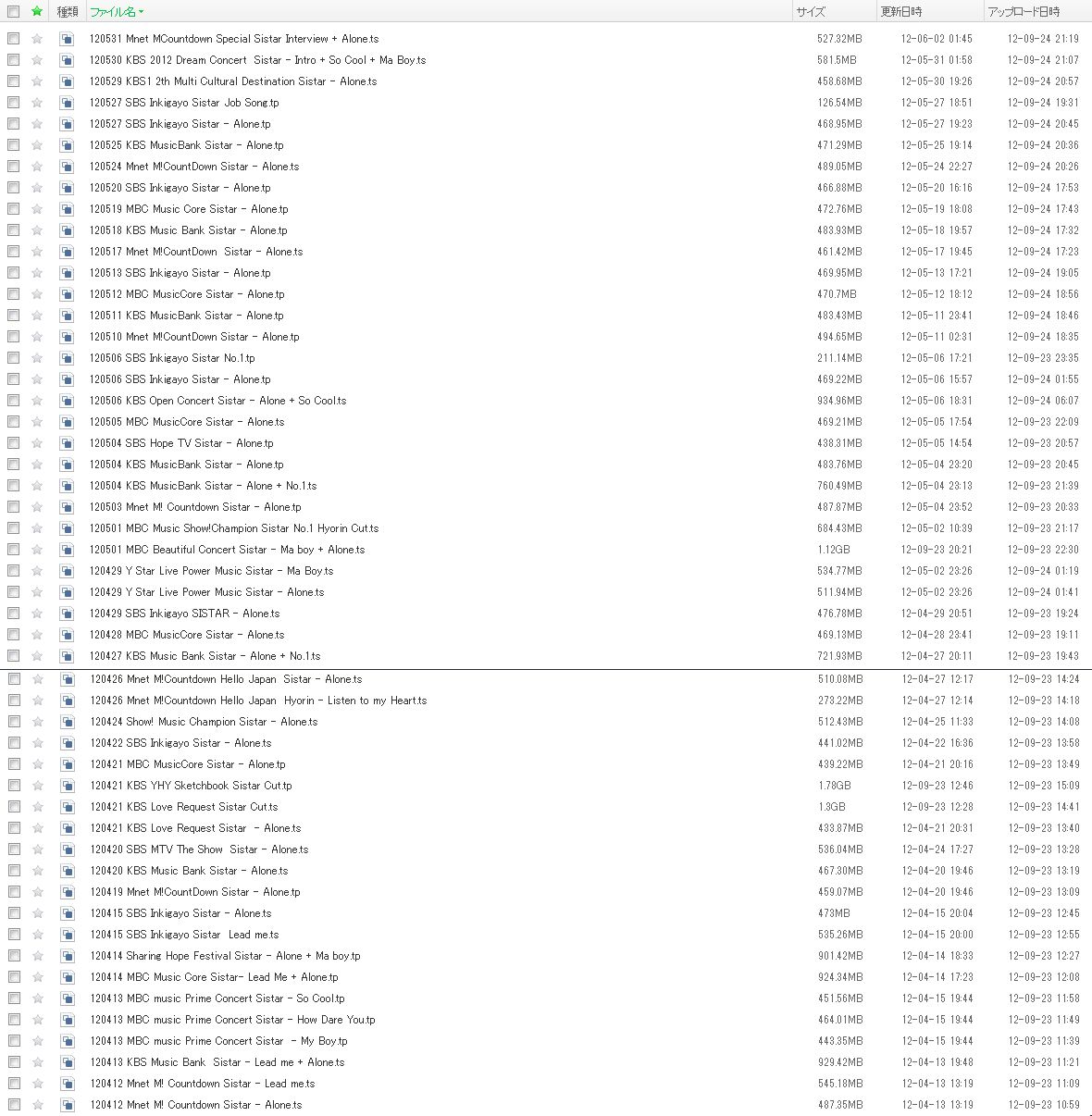Open 120421 MBC MusicCore Sistar - Alone.tp

(x=188, y=764)
